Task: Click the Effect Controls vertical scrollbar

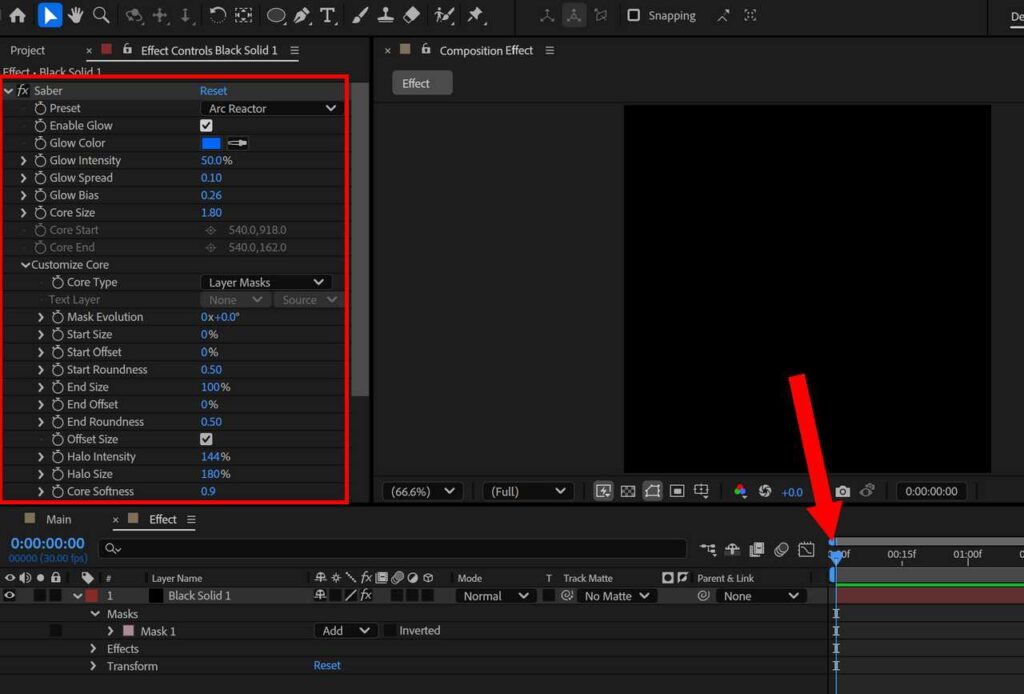Action: [x=360, y=238]
